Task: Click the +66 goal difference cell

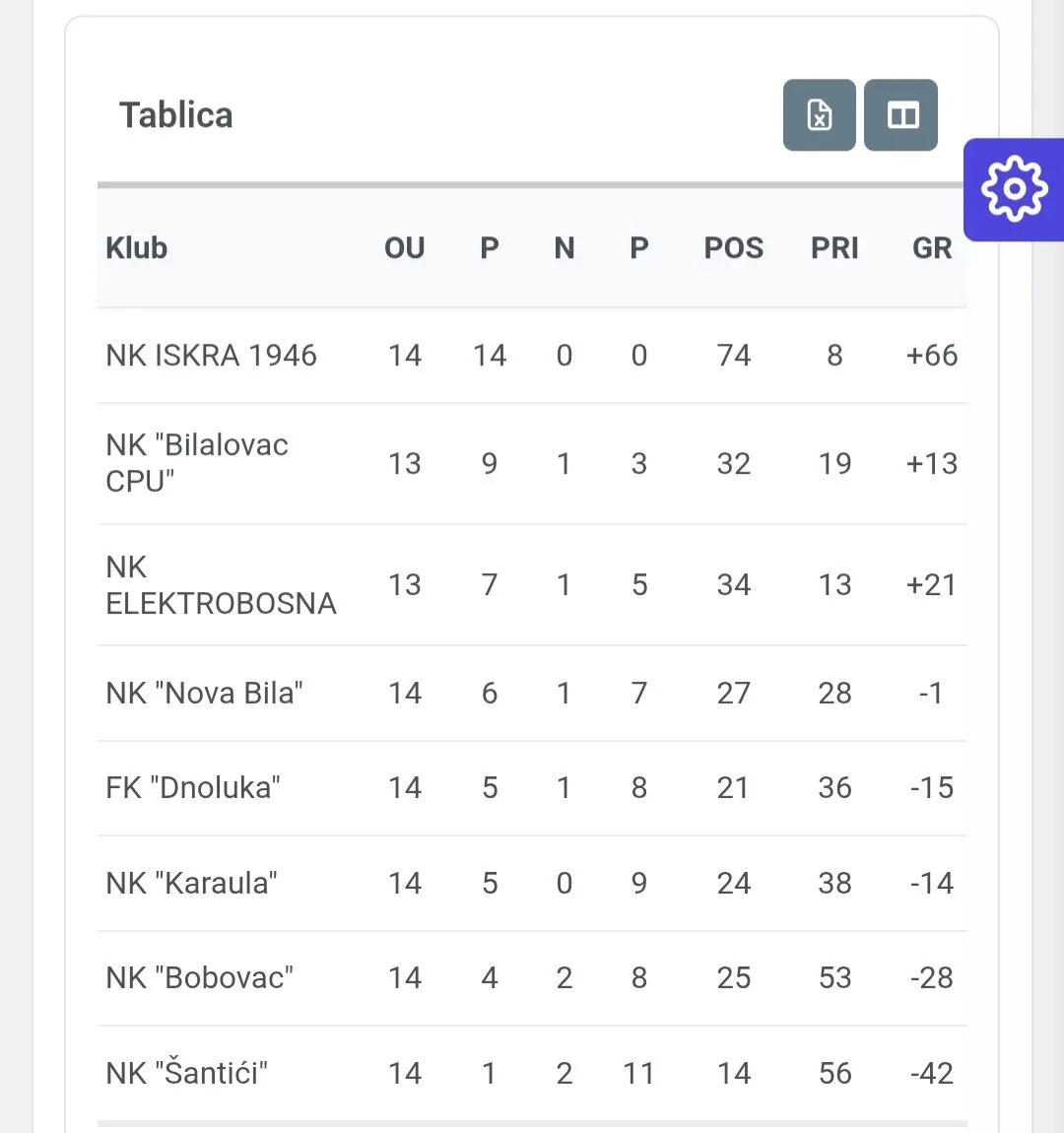Action: (x=932, y=356)
